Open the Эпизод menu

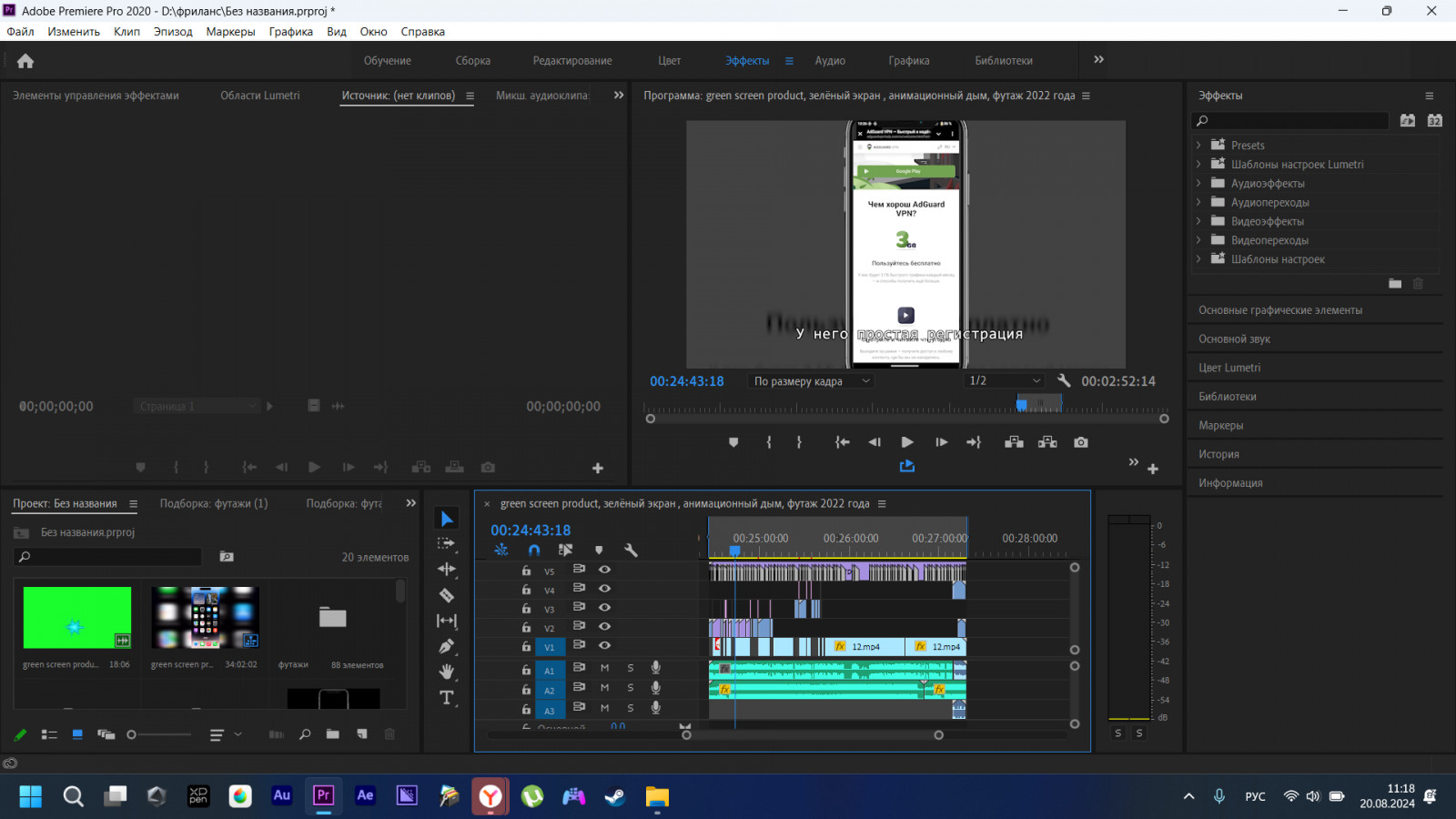pos(173,32)
